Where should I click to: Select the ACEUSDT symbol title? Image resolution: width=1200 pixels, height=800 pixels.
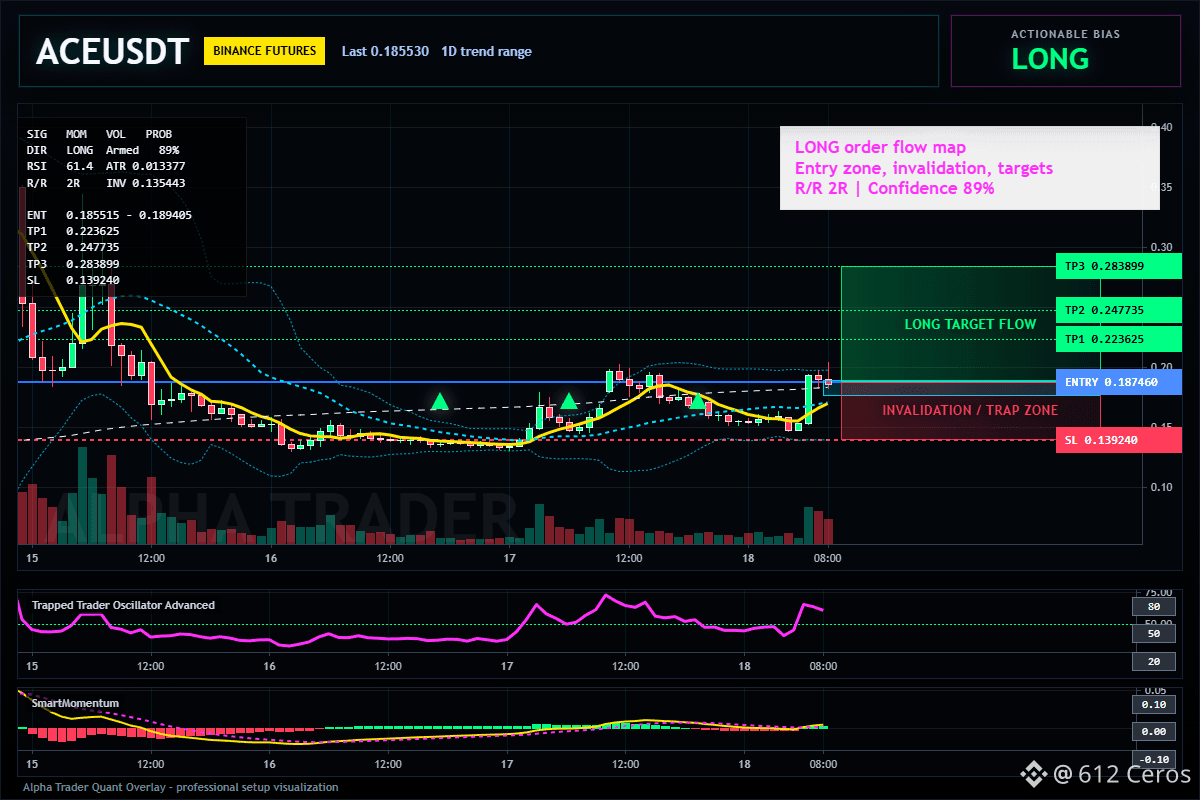[112, 52]
